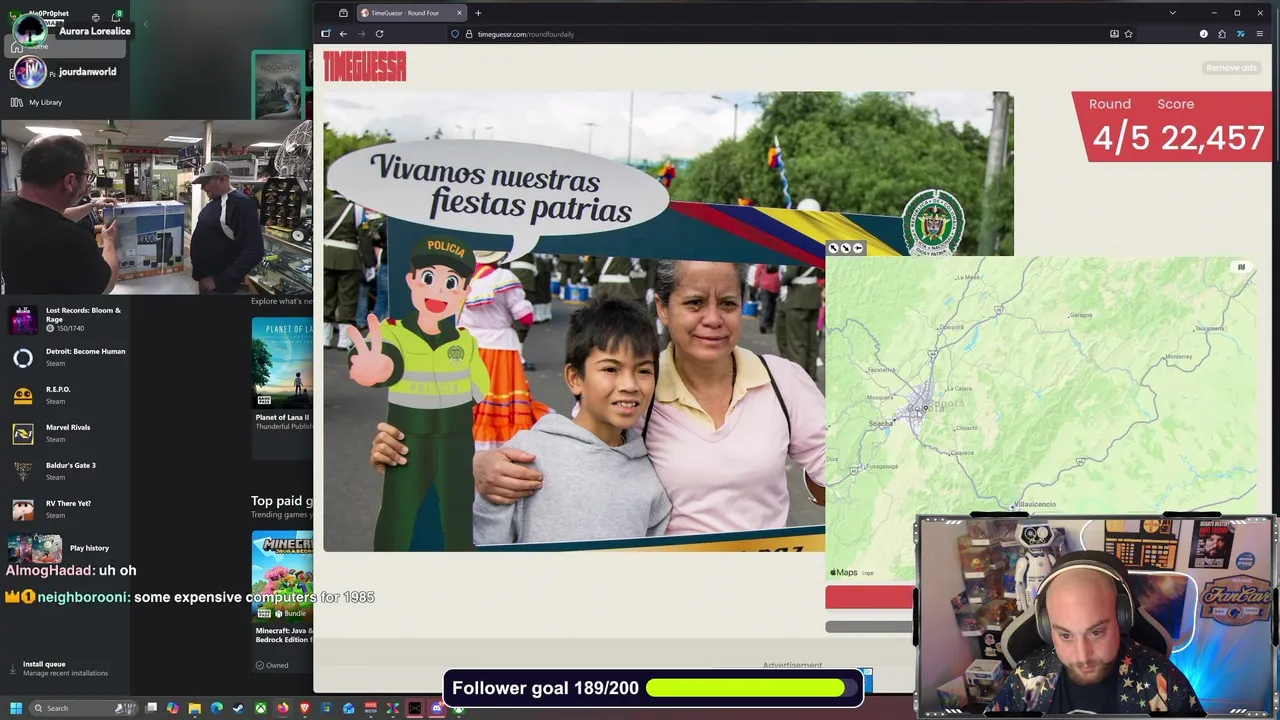Click the tracking protection shield icon
Viewport: 1280px width, 720px height.
click(x=455, y=34)
